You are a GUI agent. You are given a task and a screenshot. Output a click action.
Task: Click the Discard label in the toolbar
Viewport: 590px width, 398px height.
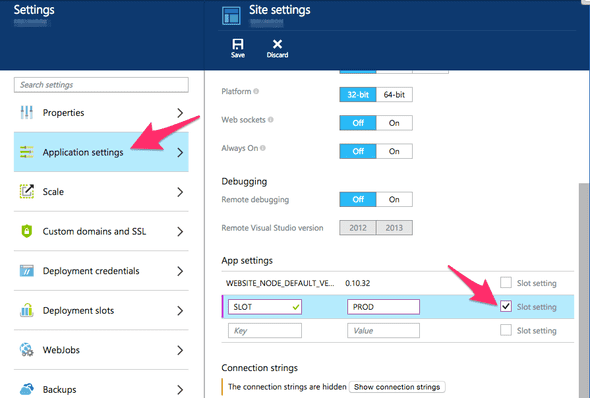(277, 55)
